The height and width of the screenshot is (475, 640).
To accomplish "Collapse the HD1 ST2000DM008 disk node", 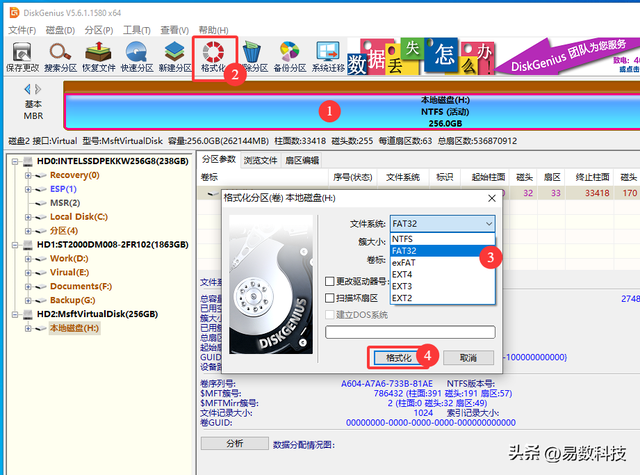I will [15, 245].
